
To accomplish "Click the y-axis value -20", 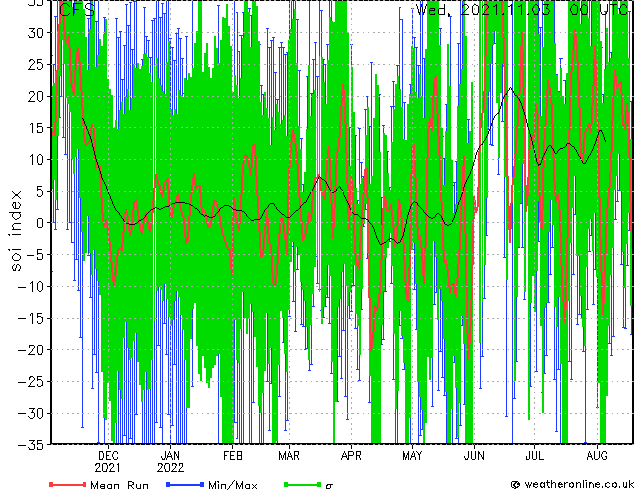I will click(32, 350).
